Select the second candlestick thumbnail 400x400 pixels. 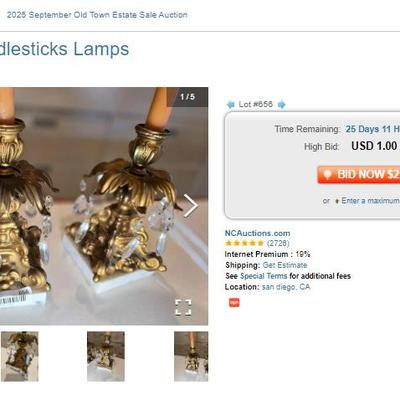click(x=106, y=356)
